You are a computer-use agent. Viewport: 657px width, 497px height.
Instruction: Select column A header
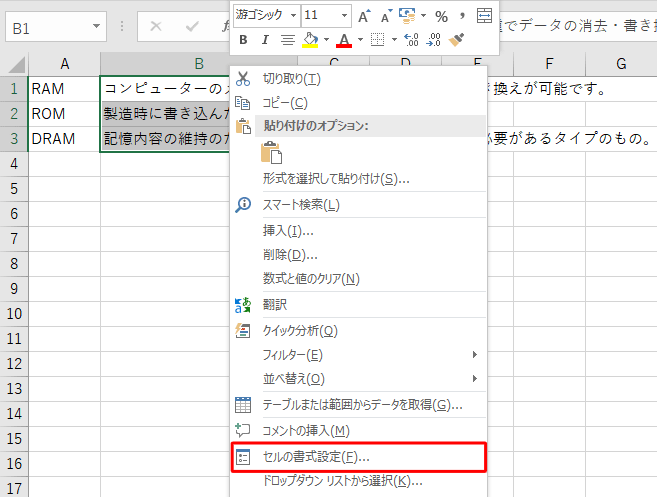[64, 64]
